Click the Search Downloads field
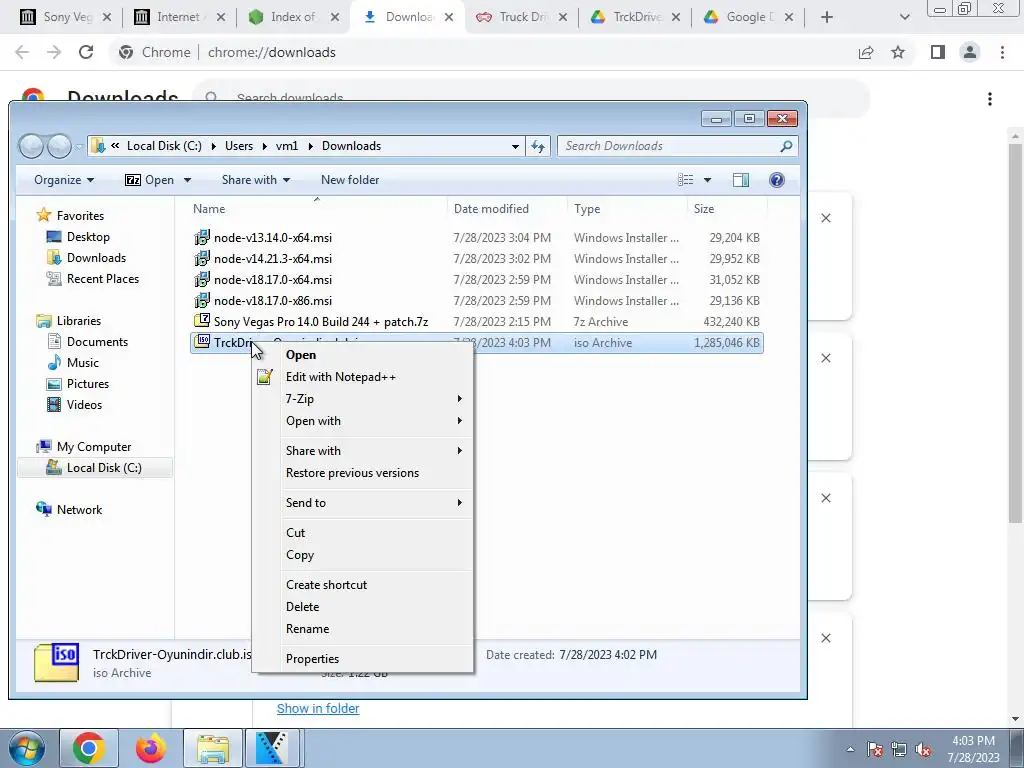 pos(677,146)
